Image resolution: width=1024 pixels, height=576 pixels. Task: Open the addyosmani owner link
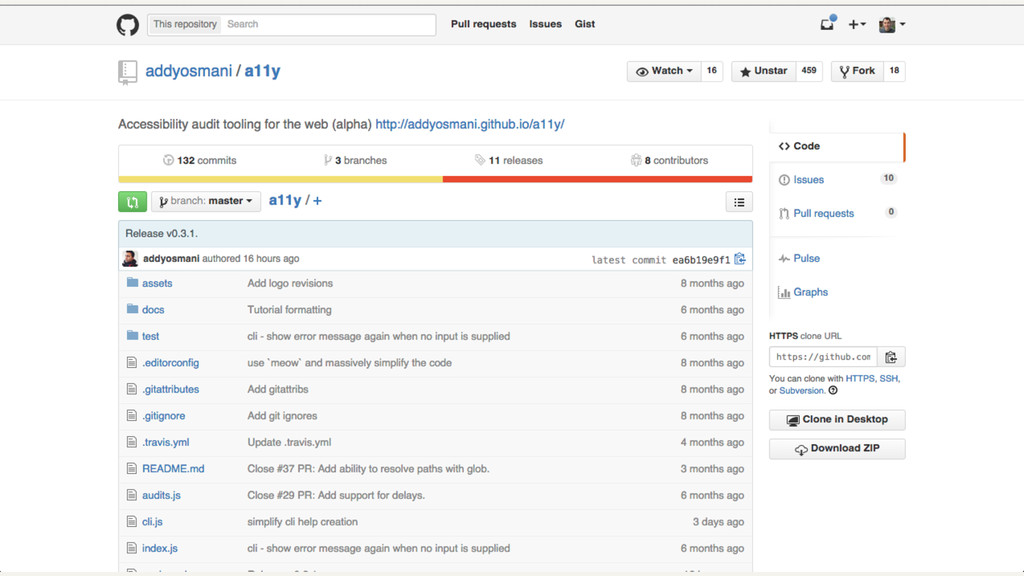[188, 71]
